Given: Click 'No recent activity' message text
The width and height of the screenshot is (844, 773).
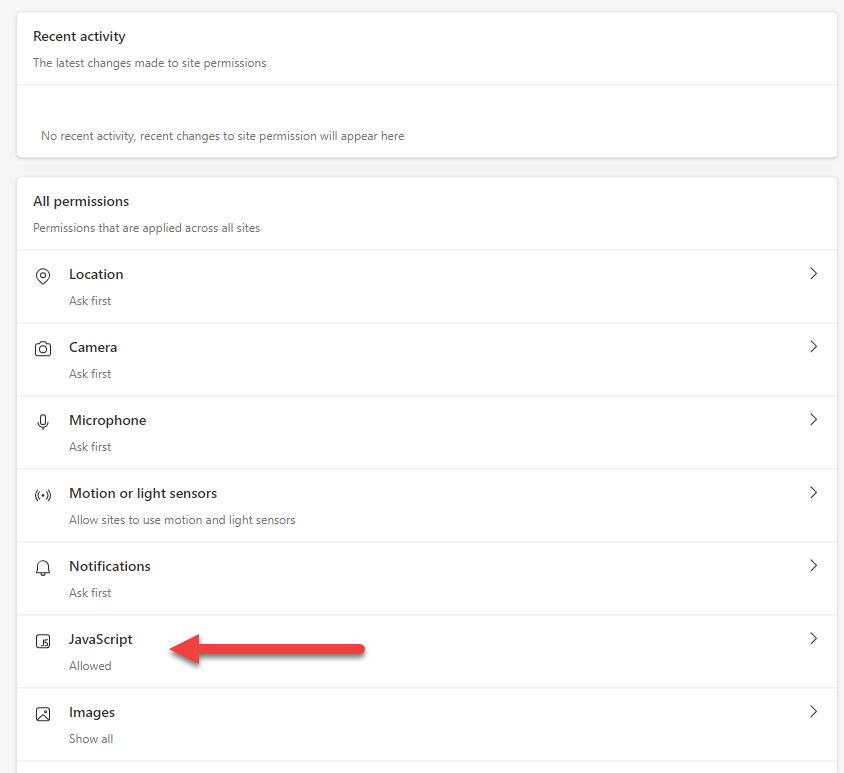Looking at the screenshot, I should (x=222, y=136).
